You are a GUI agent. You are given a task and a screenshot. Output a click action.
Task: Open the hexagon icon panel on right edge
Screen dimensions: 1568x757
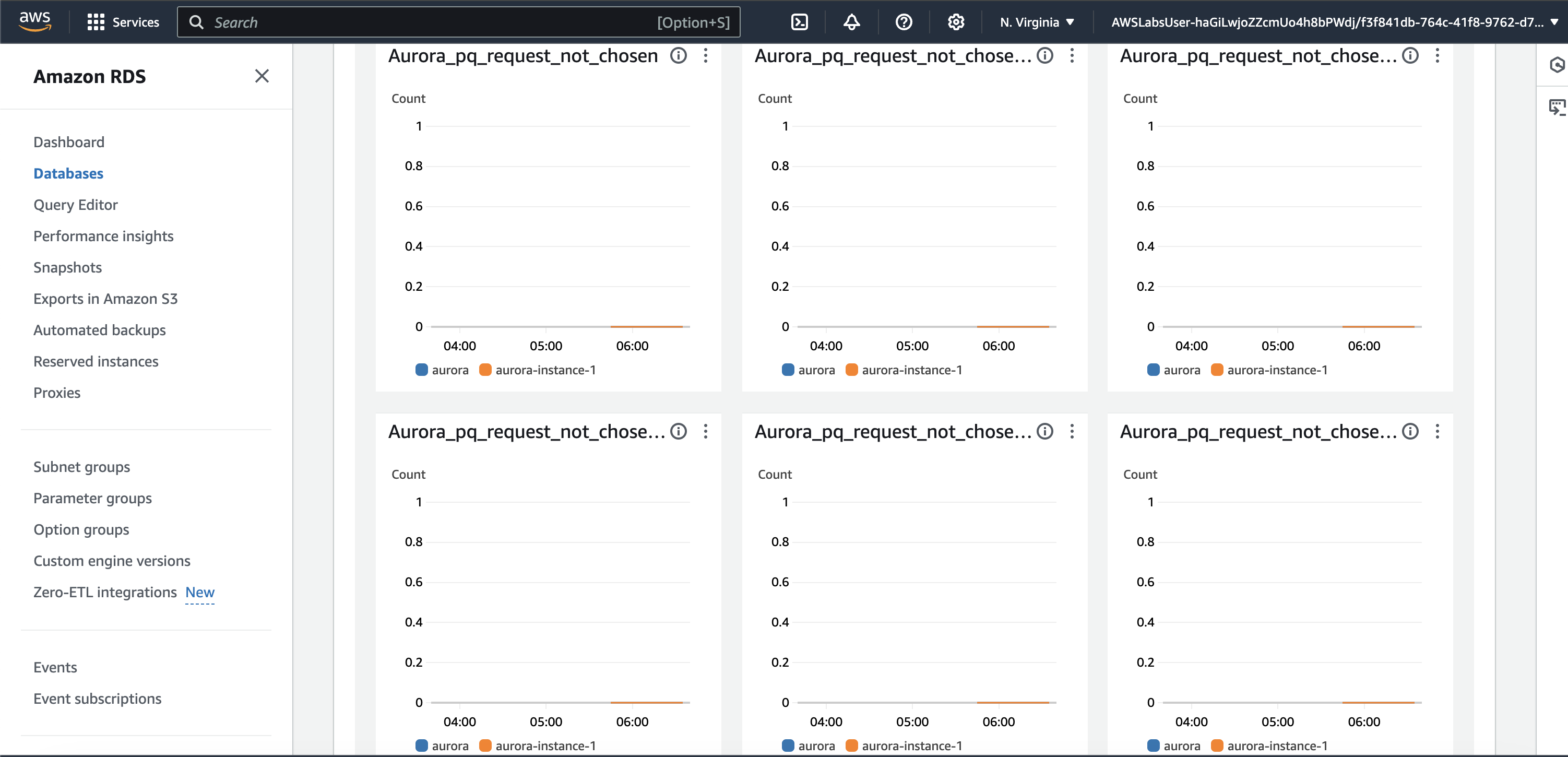click(x=1557, y=65)
